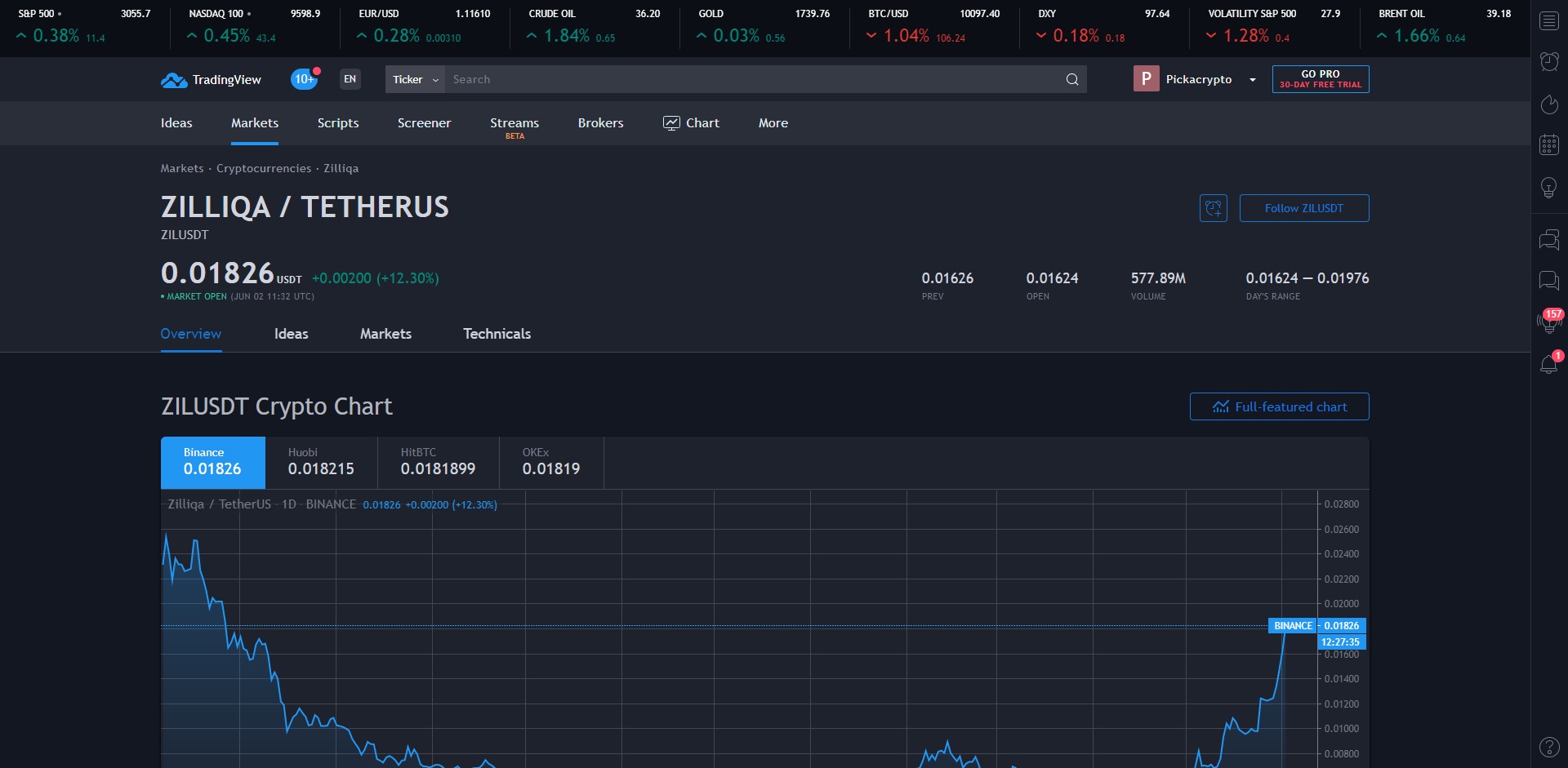Open the EN language selector
Viewport: 1568px width, 768px height.
(x=350, y=79)
